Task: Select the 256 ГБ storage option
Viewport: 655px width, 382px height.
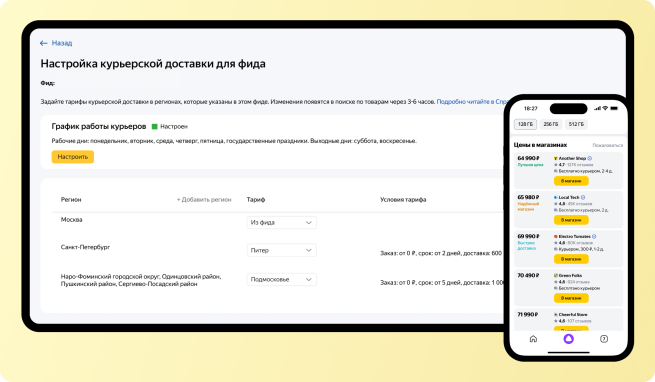Action: click(x=551, y=124)
